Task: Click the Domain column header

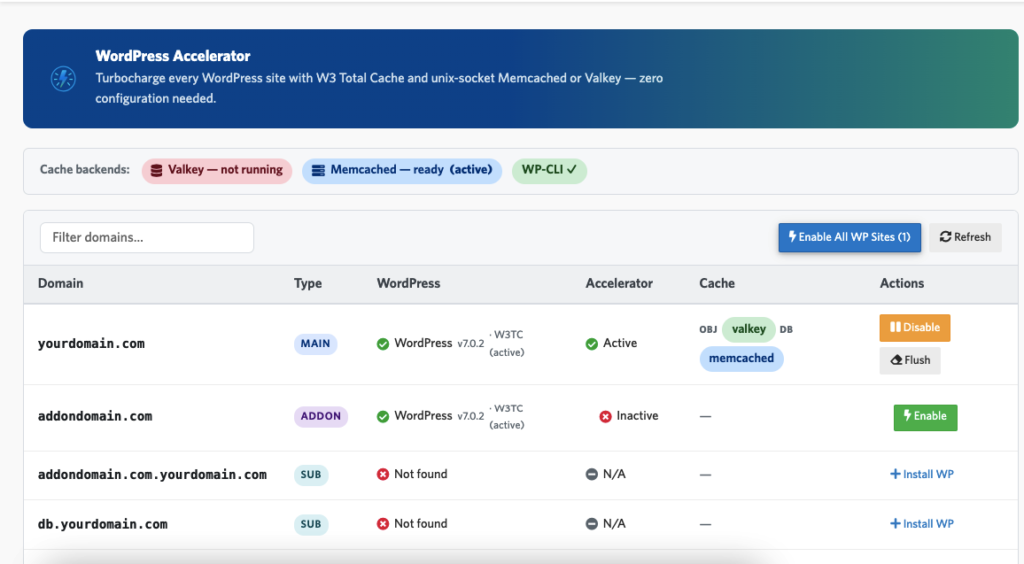Action: (61, 283)
